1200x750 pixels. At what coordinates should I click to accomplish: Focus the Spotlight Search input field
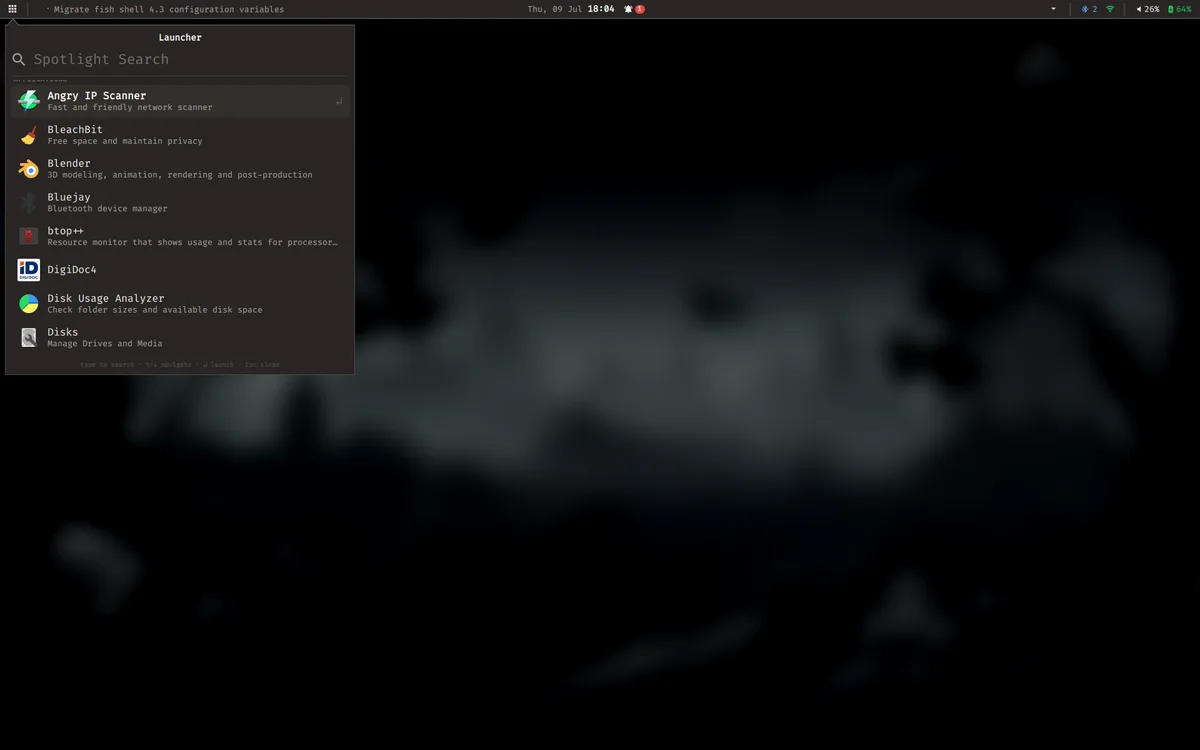(x=190, y=60)
